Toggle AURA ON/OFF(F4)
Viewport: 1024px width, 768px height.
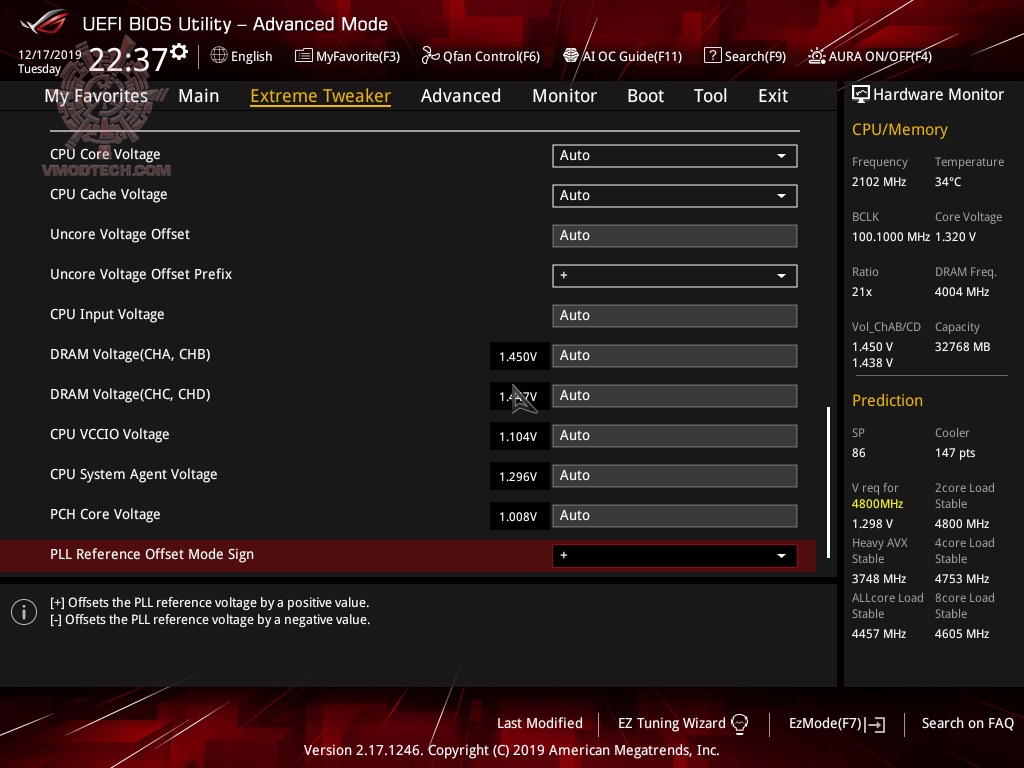tap(870, 56)
